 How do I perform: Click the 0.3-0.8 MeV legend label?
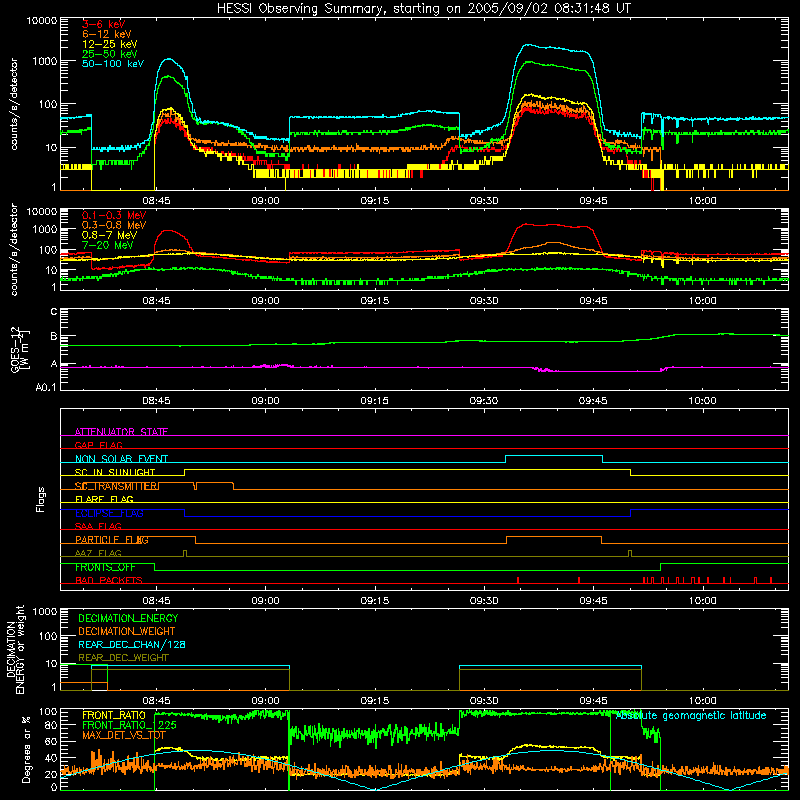(114, 225)
